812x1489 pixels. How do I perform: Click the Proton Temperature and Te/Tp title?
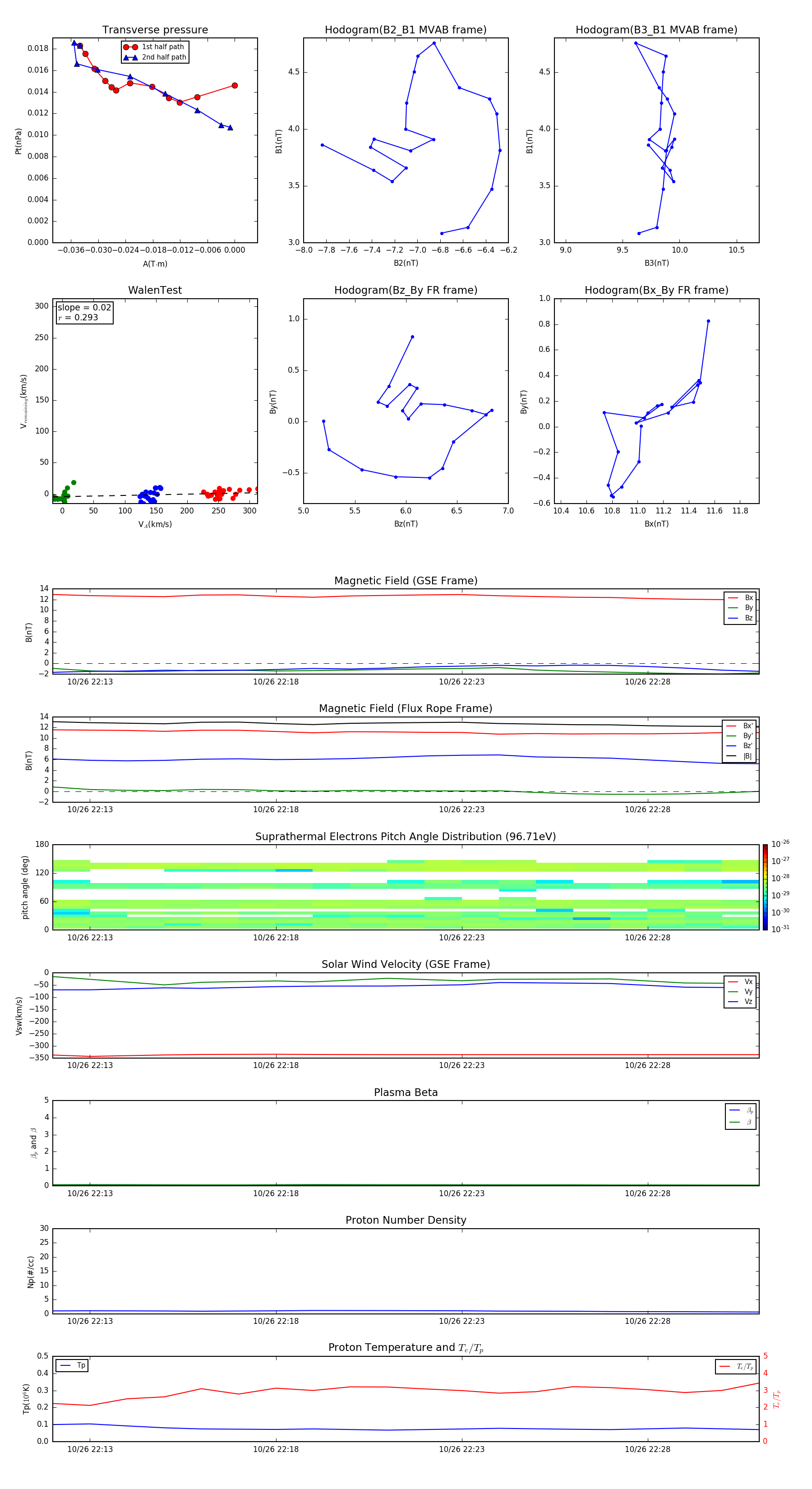(406, 1348)
